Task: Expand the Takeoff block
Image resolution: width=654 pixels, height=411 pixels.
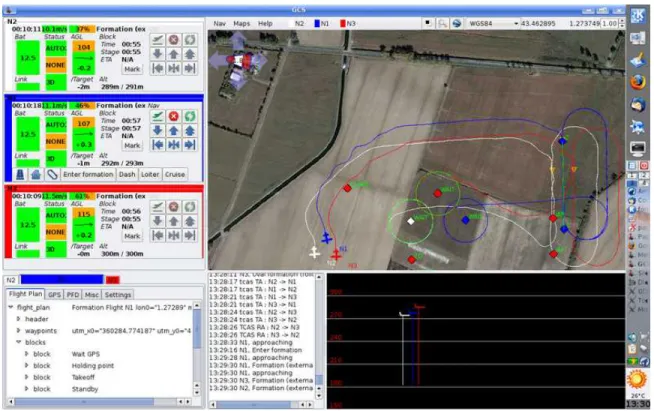Action: 27,377
